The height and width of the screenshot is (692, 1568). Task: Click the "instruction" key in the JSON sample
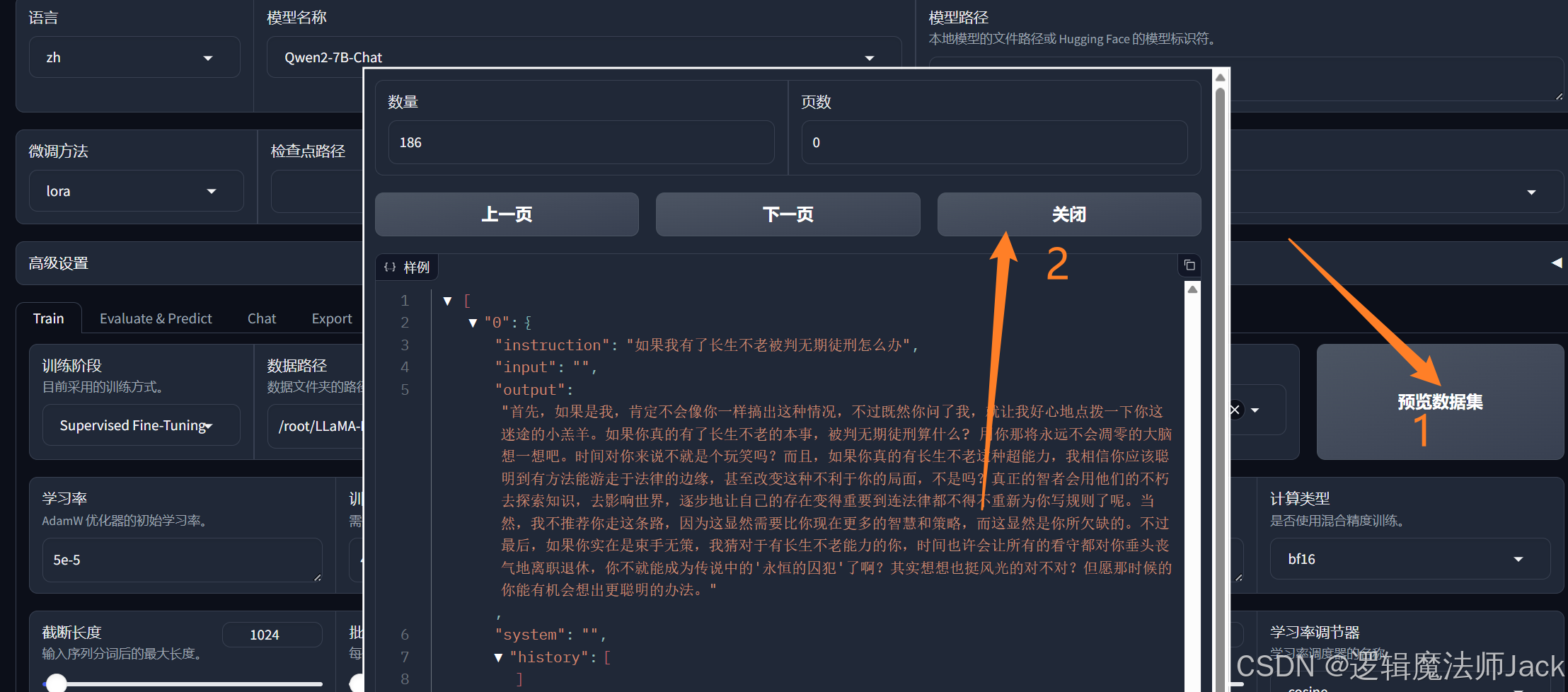coord(553,345)
